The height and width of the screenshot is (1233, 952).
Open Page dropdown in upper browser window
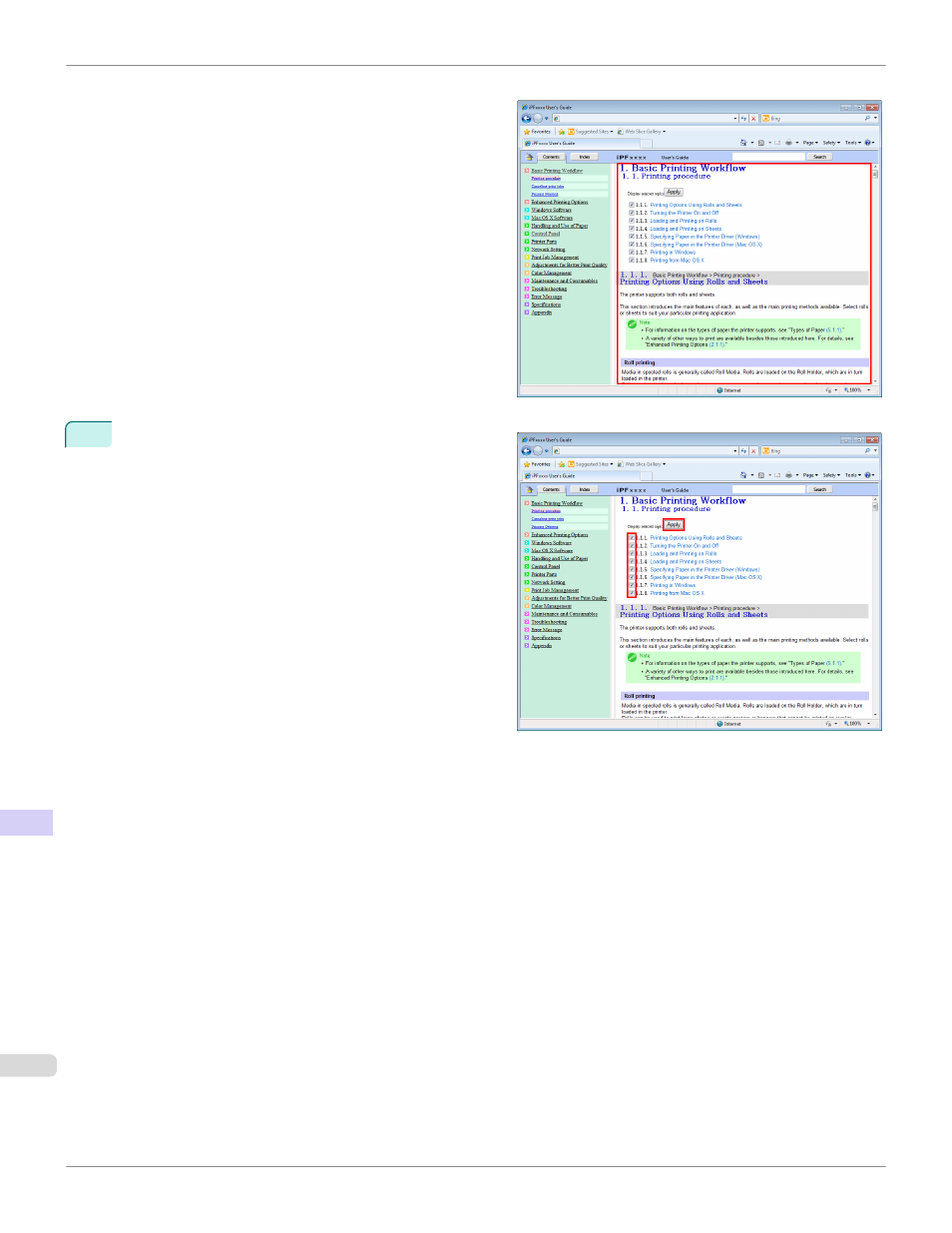pyautogui.click(x=810, y=143)
